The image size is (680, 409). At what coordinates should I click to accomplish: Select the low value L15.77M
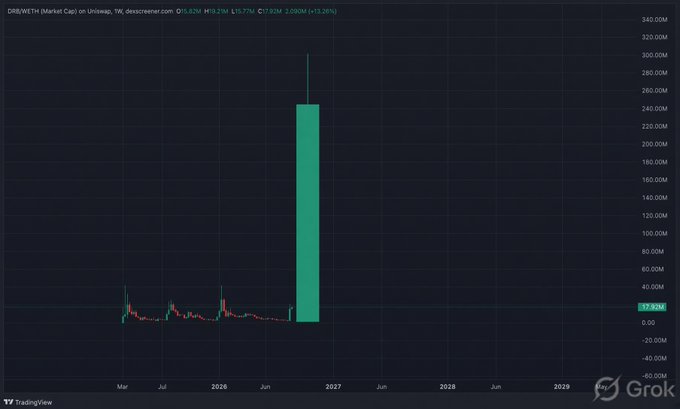point(243,11)
